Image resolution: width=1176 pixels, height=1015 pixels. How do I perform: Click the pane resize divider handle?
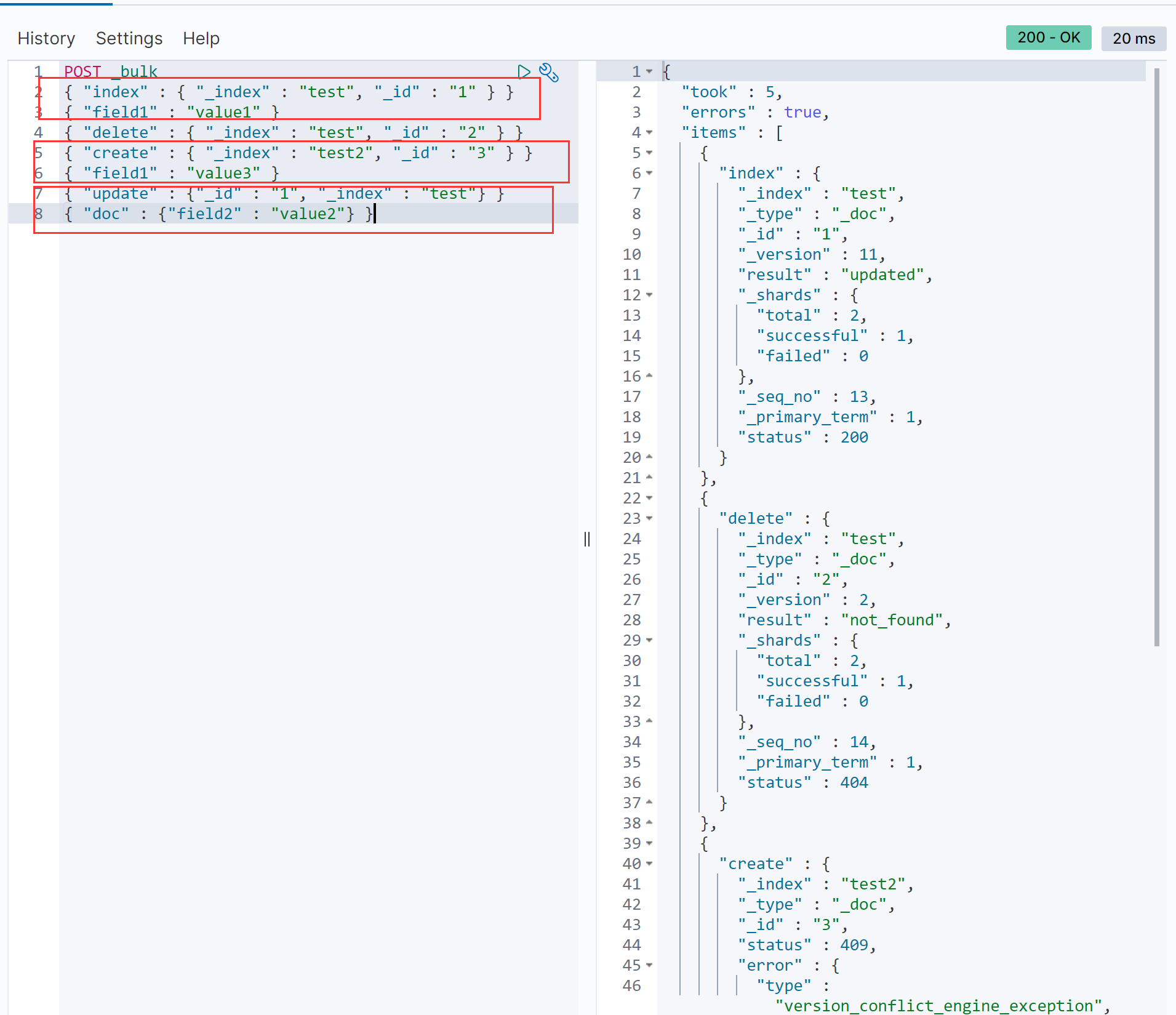(587, 539)
